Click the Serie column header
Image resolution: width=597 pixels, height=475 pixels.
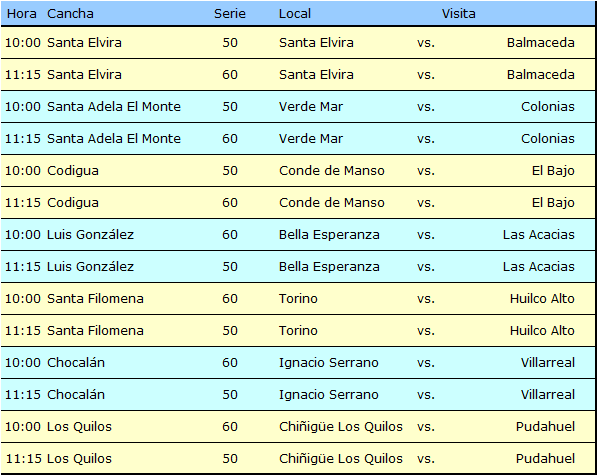click(230, 14)
